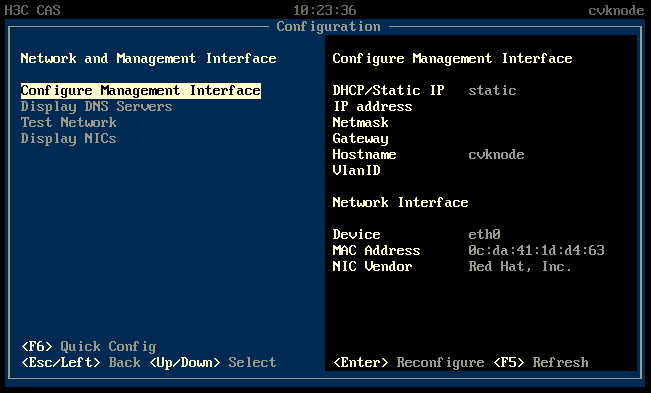Choose Test Network menu item
The width and height of the screenshot is (651, 393).
(69, 122)
